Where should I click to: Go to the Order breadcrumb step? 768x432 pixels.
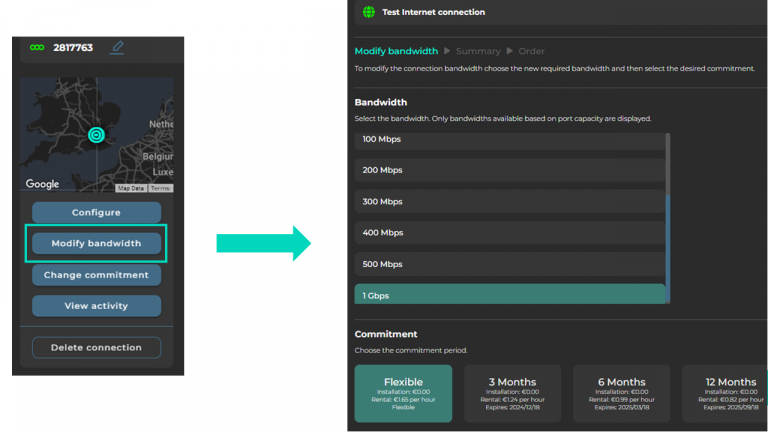pyautogui.click(x=531, y=51)
